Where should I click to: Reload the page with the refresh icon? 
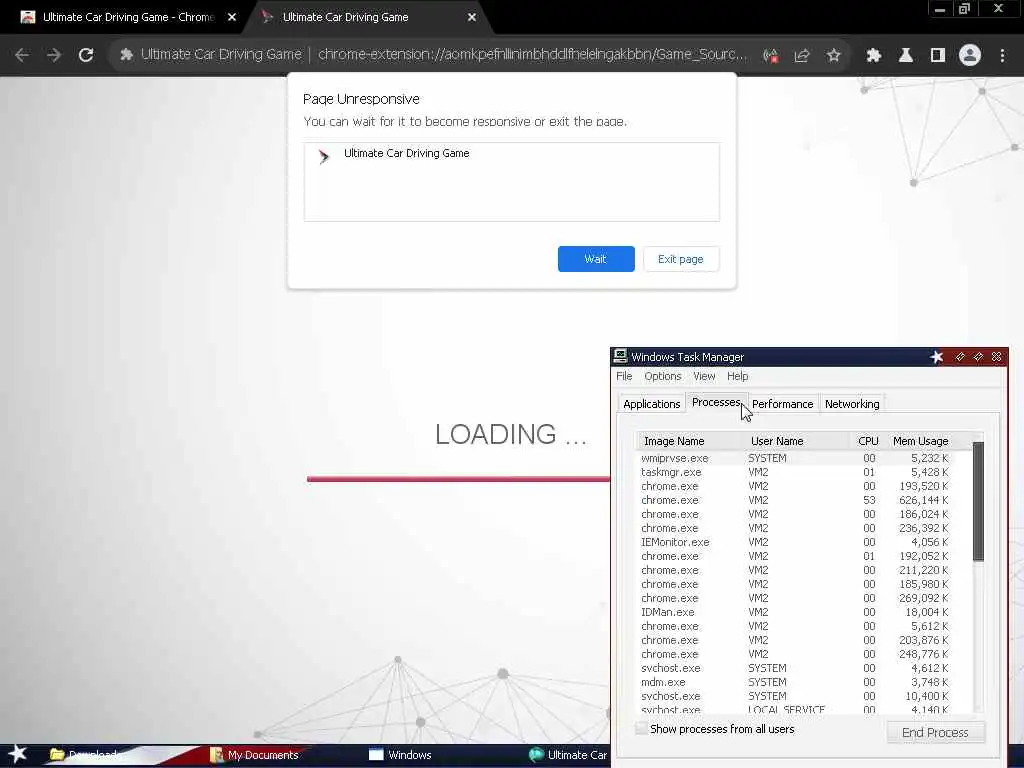[x=86, y=55]
